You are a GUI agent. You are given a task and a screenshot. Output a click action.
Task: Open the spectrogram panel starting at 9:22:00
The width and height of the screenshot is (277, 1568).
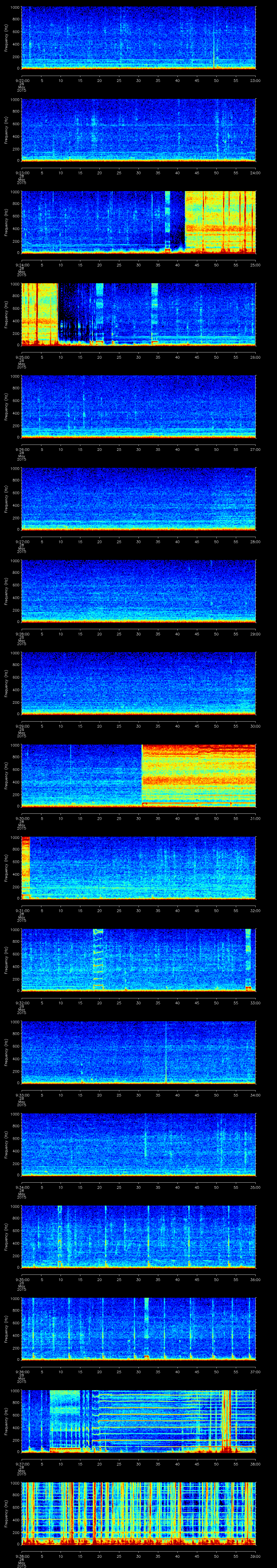[x=139, y=38]
